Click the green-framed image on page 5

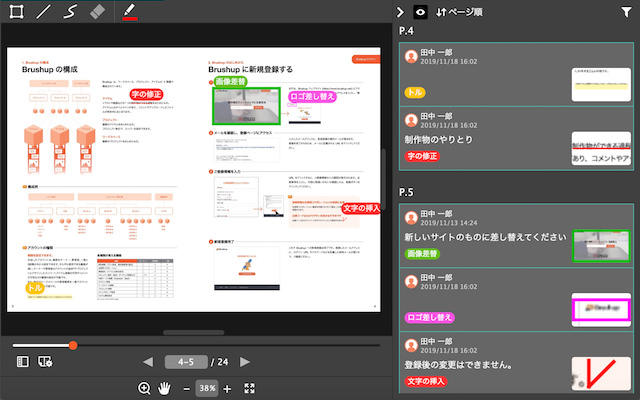[x=246, y=106]
